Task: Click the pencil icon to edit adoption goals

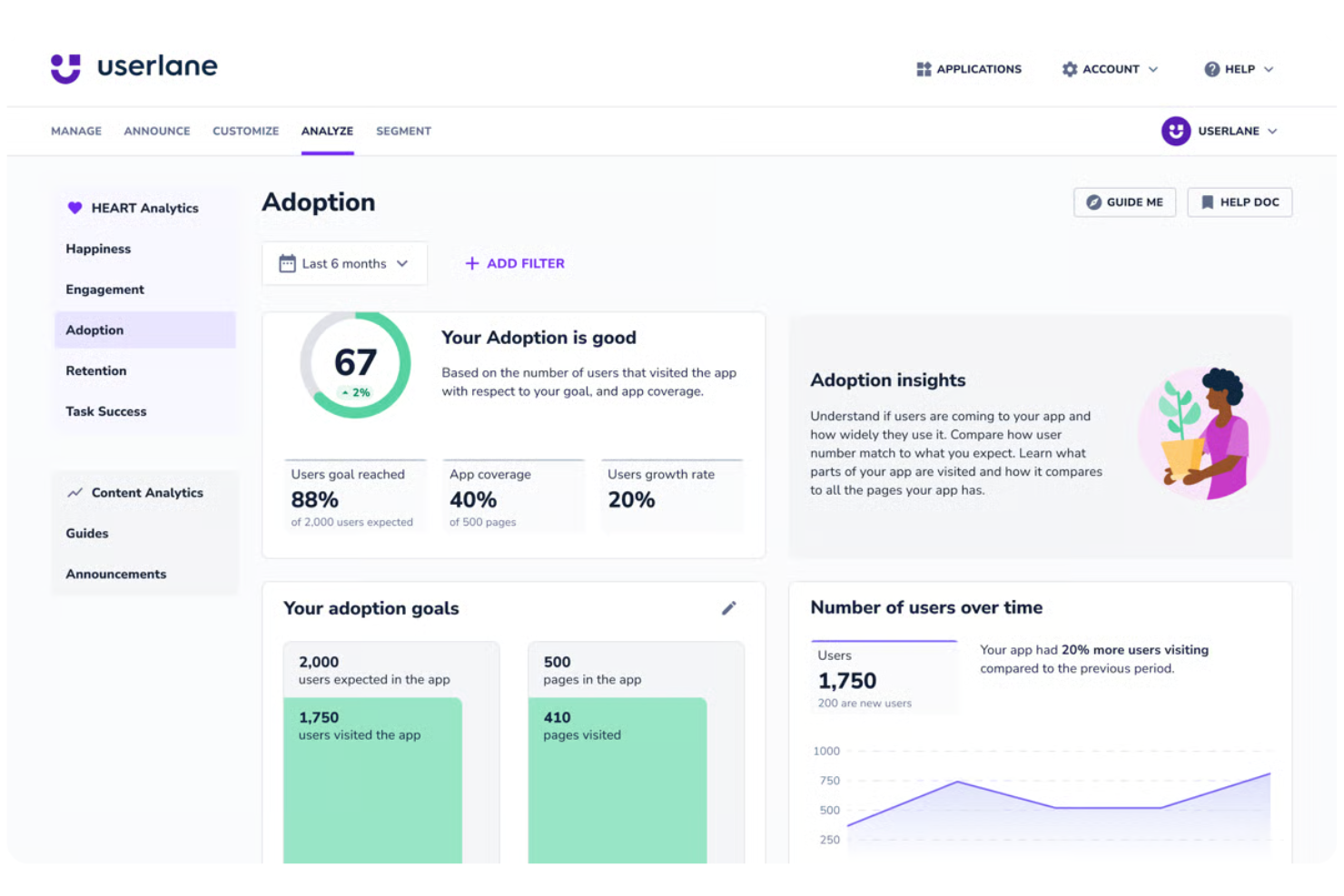Action: (x=729, y=607)
